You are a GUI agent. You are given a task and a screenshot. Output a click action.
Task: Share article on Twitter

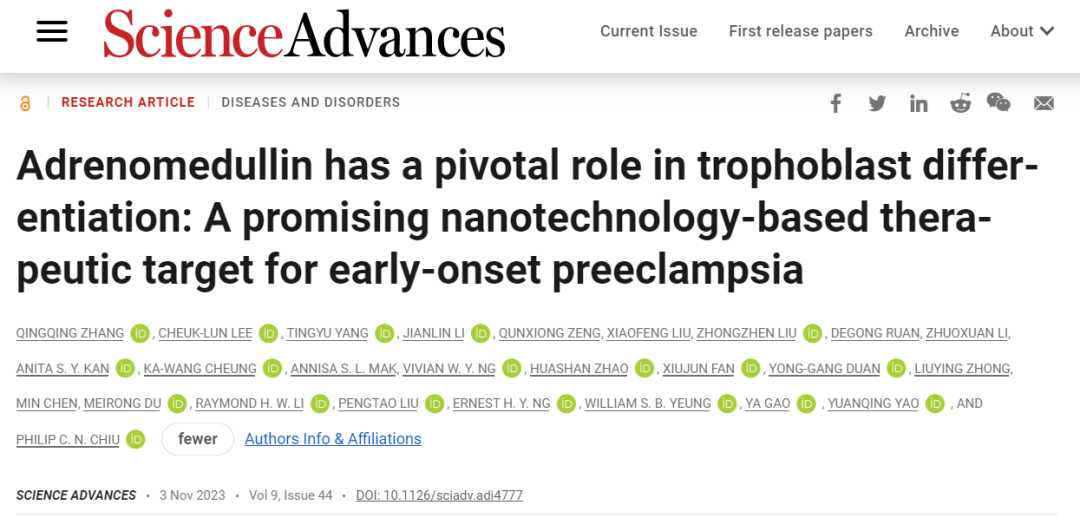coord(877,103)
